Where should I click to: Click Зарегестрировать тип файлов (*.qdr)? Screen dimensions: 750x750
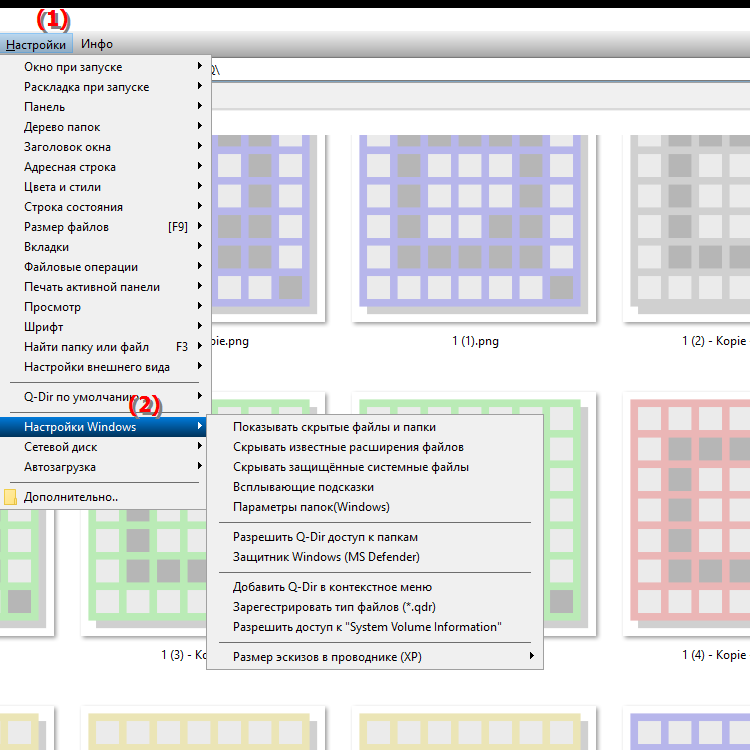point(375,607)
